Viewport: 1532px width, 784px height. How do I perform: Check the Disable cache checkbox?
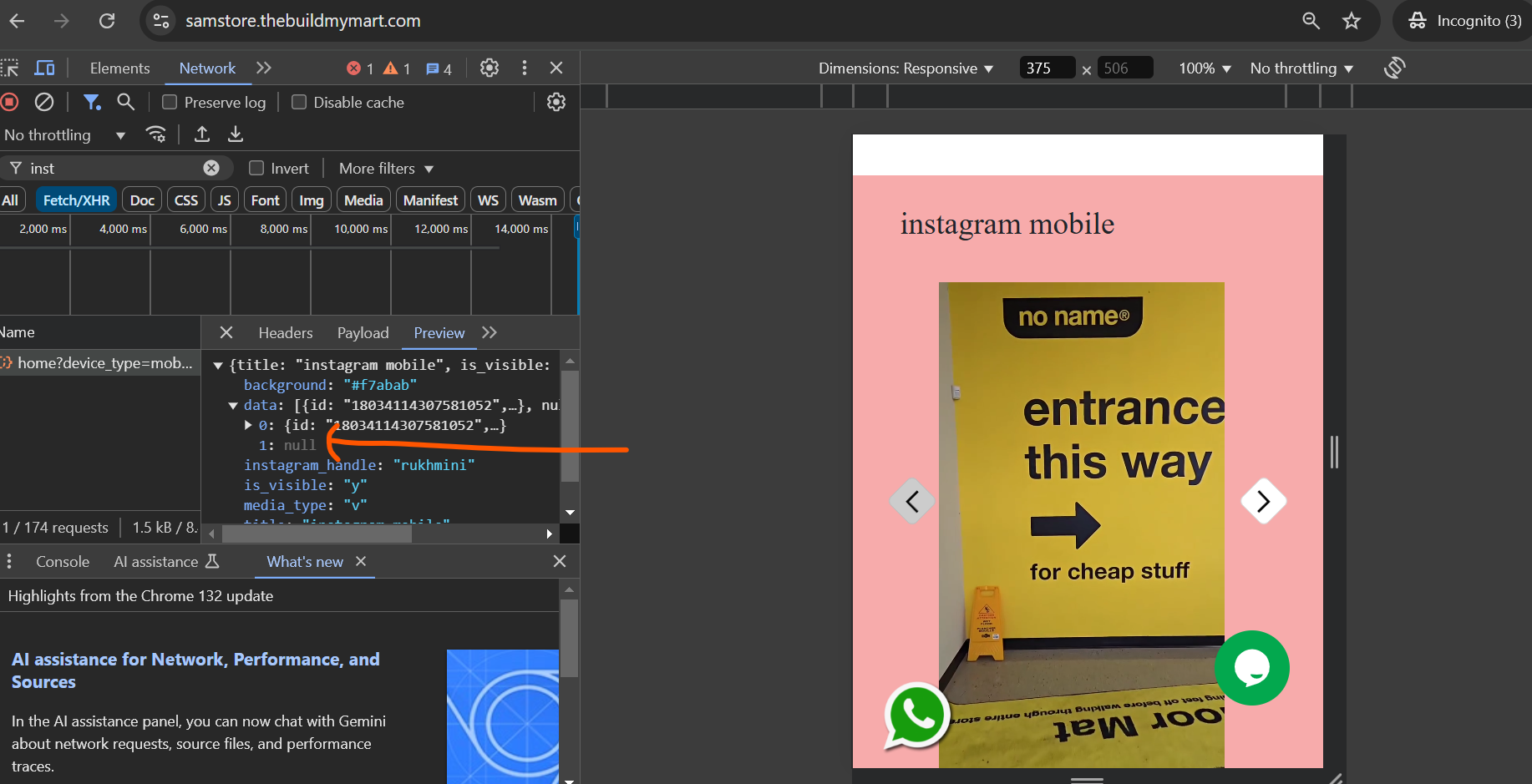coord(299,102)
